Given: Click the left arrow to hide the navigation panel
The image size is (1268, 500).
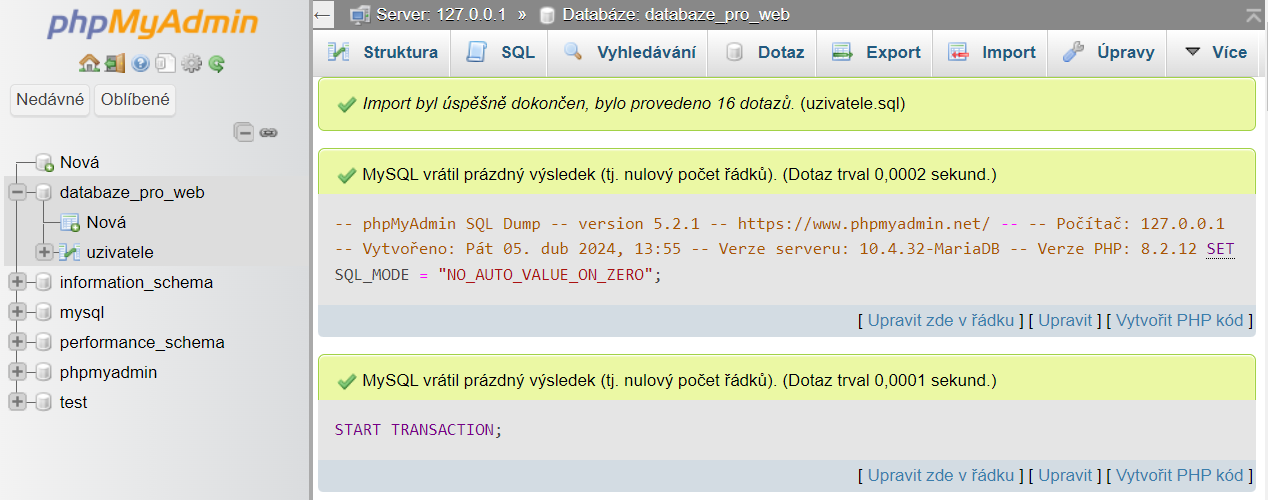Looking at the screenshot, I should pyautogui.click(x=322, y=15).
